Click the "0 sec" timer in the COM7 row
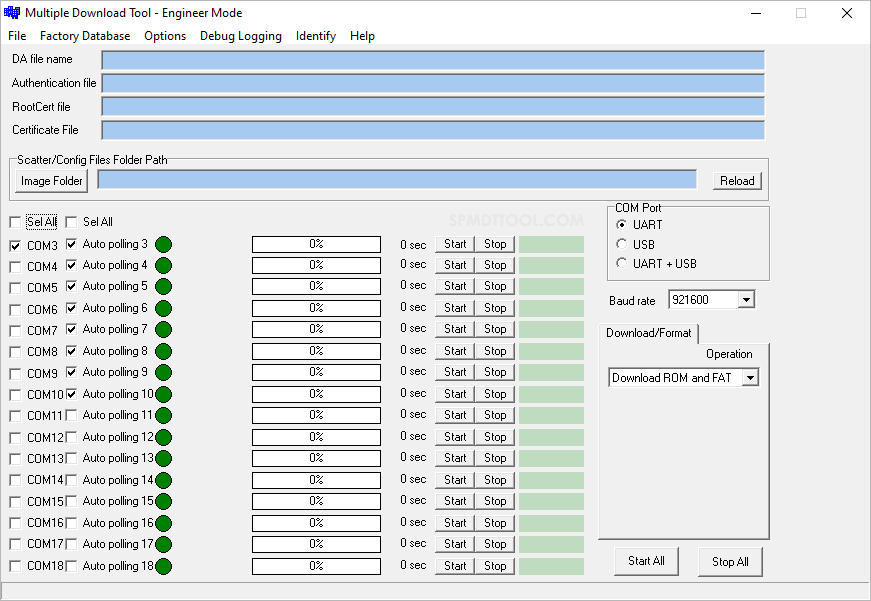 (x=413, y=328)
